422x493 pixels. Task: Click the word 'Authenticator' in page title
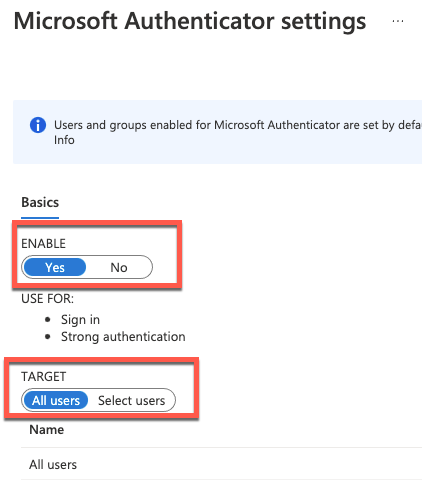[199, 21]
